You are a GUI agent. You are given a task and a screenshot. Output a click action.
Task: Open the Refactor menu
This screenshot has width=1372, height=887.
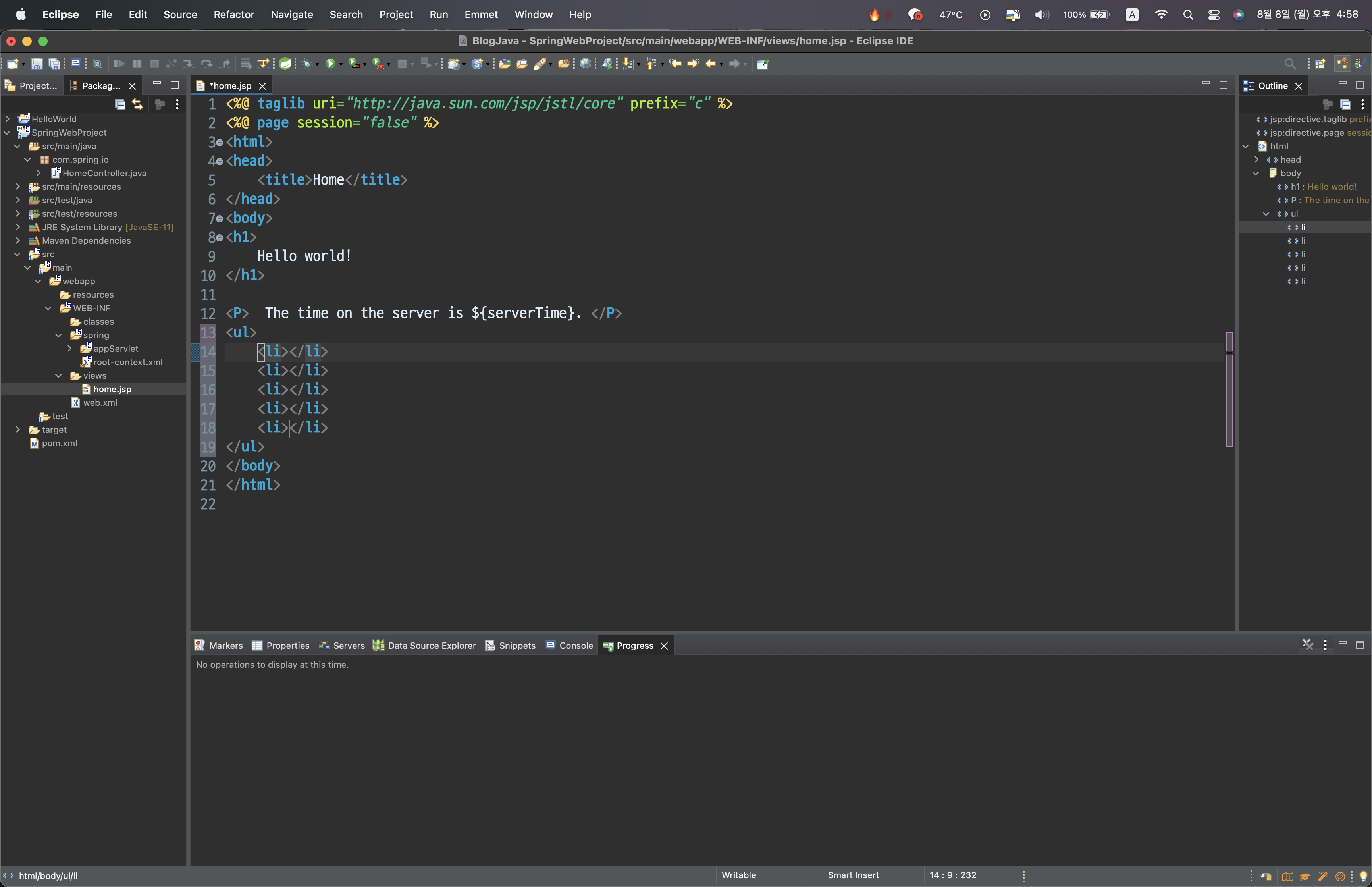[x=233, y=14]
